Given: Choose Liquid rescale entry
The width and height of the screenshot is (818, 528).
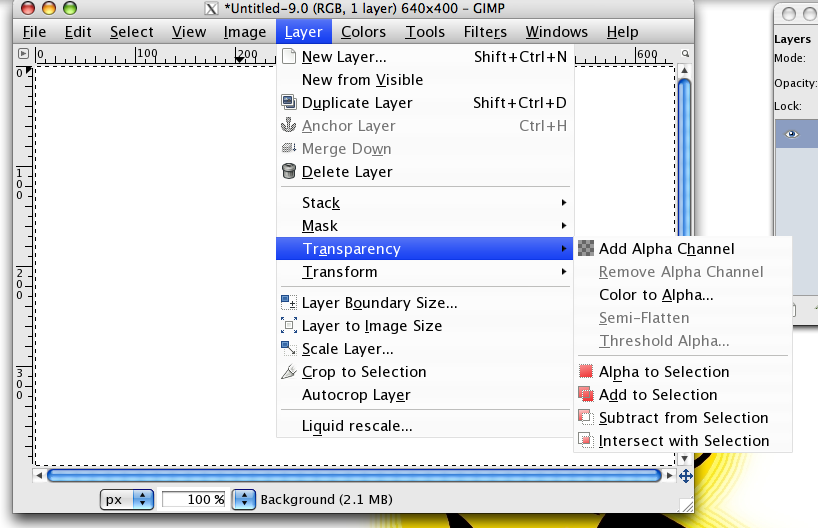Looking at the screenshot, I should 425,426.
